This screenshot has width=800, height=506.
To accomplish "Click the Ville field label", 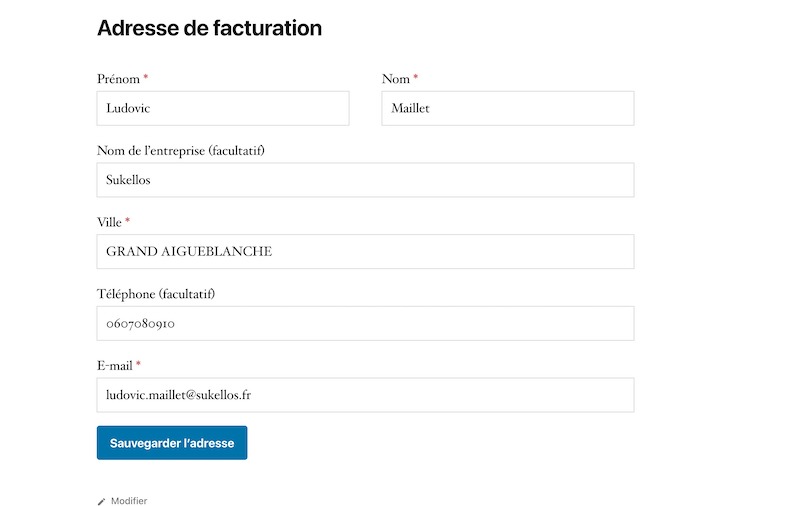I will coord(109,222).
